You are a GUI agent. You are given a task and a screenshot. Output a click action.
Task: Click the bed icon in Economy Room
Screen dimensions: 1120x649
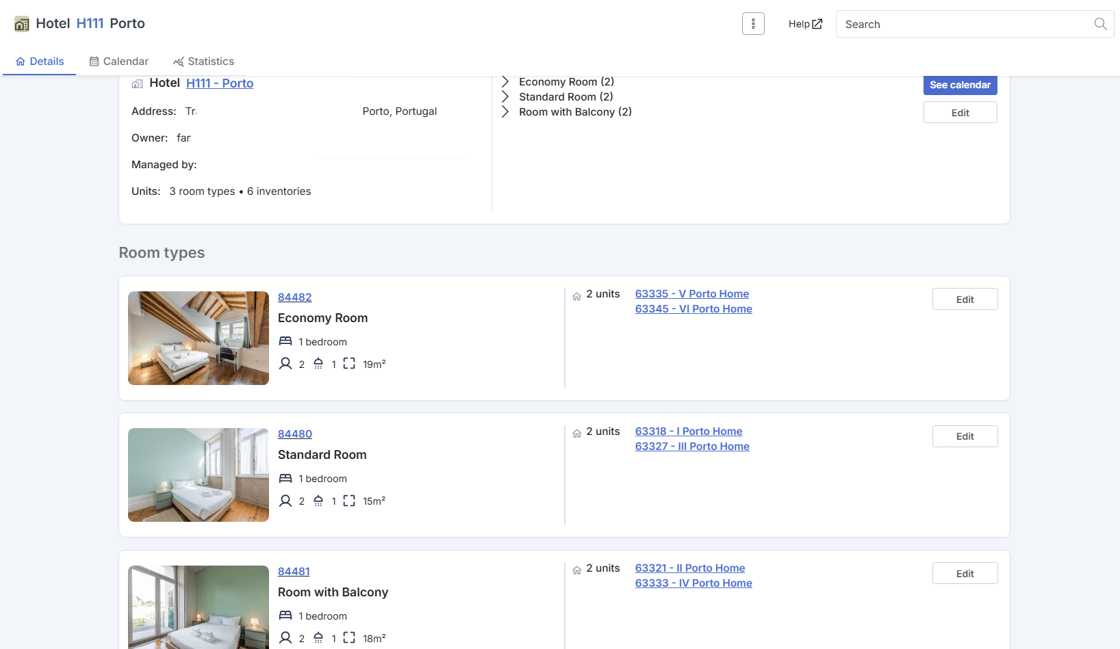tap(285, 341)
